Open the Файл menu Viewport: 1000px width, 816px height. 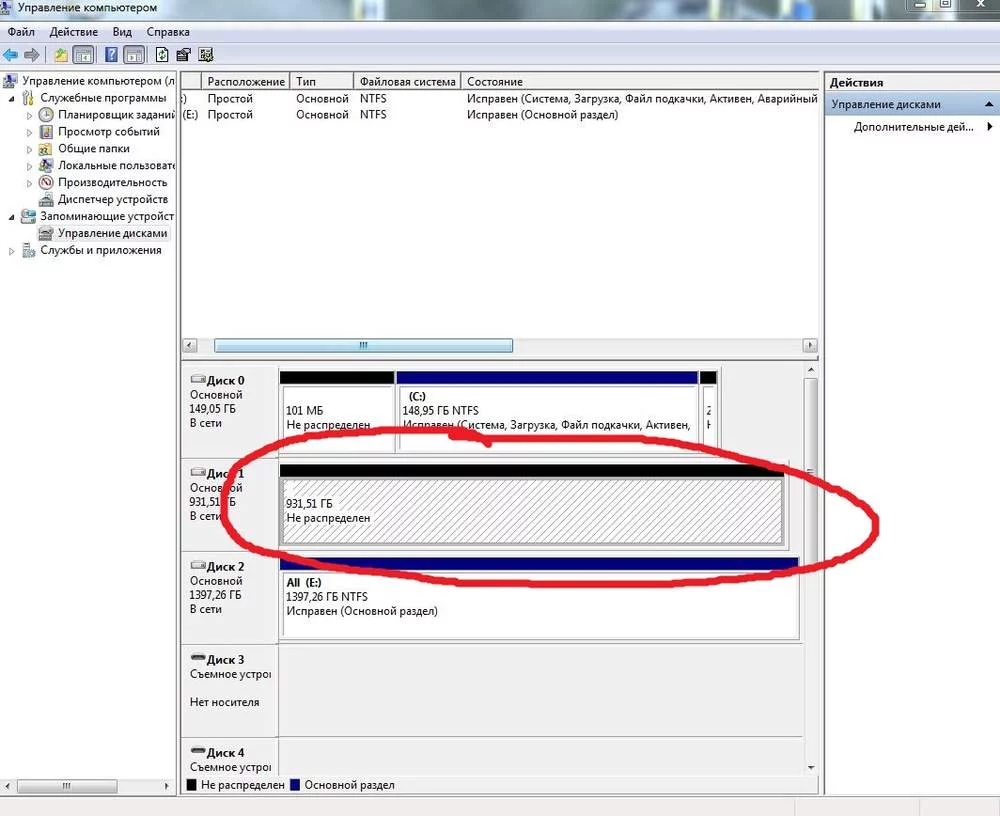(x=20, y=32)
